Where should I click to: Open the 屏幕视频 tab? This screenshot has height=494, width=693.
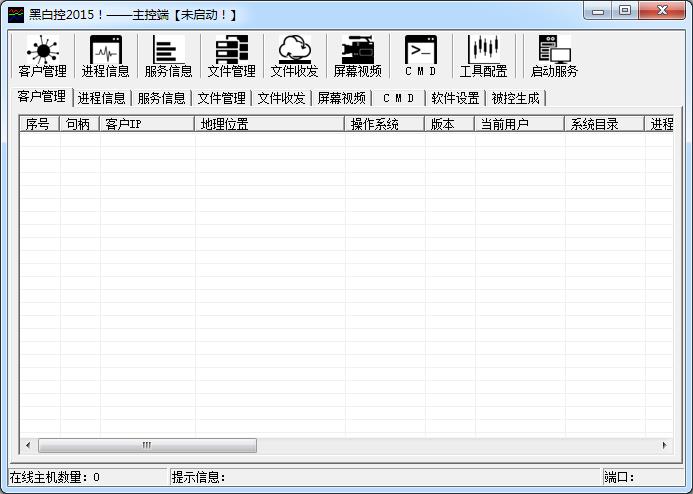[342, 98]
